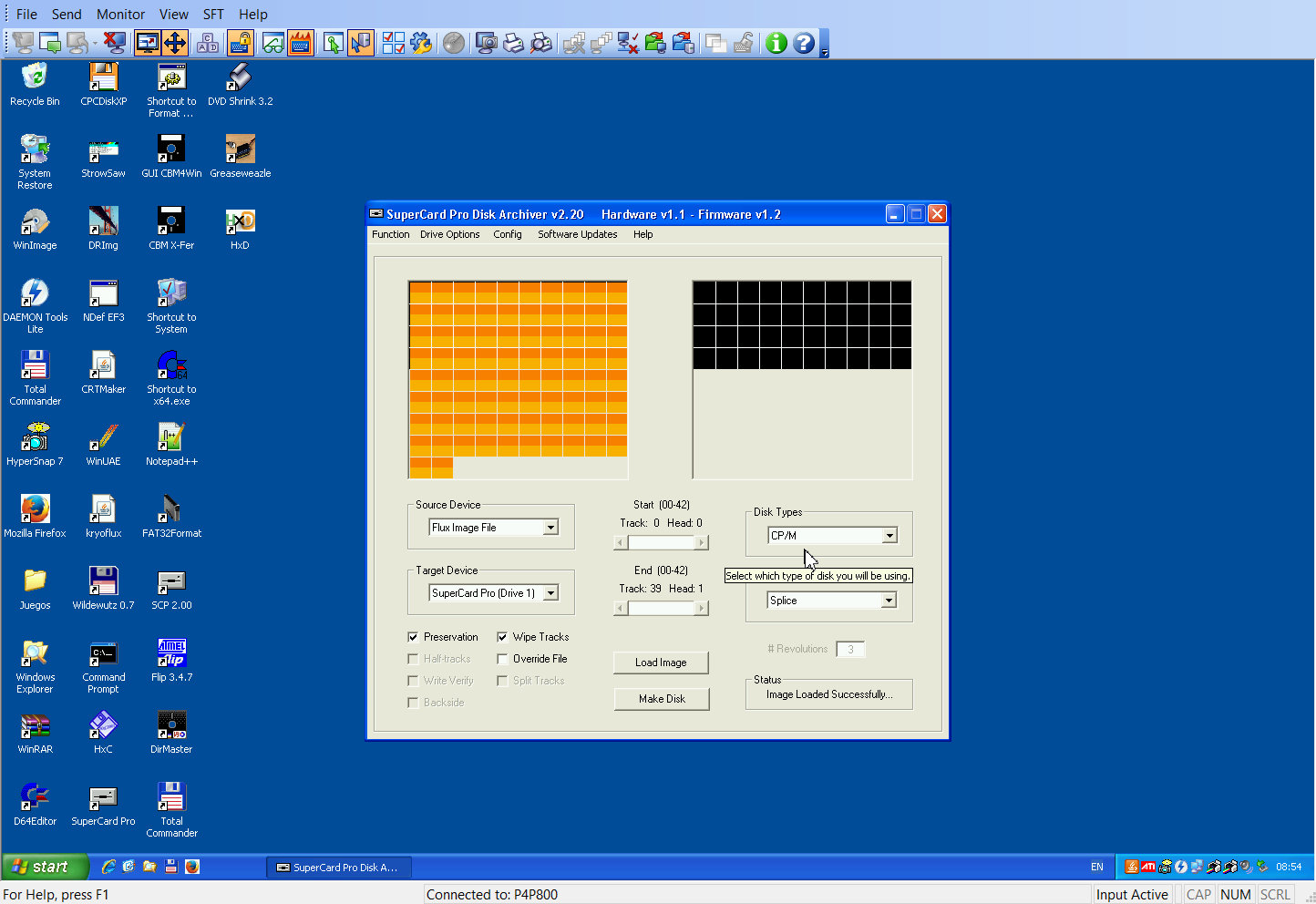Launch WinUAE emulator icon
The width and height of the screenshot is (1316, 904).
pos(103,444)
